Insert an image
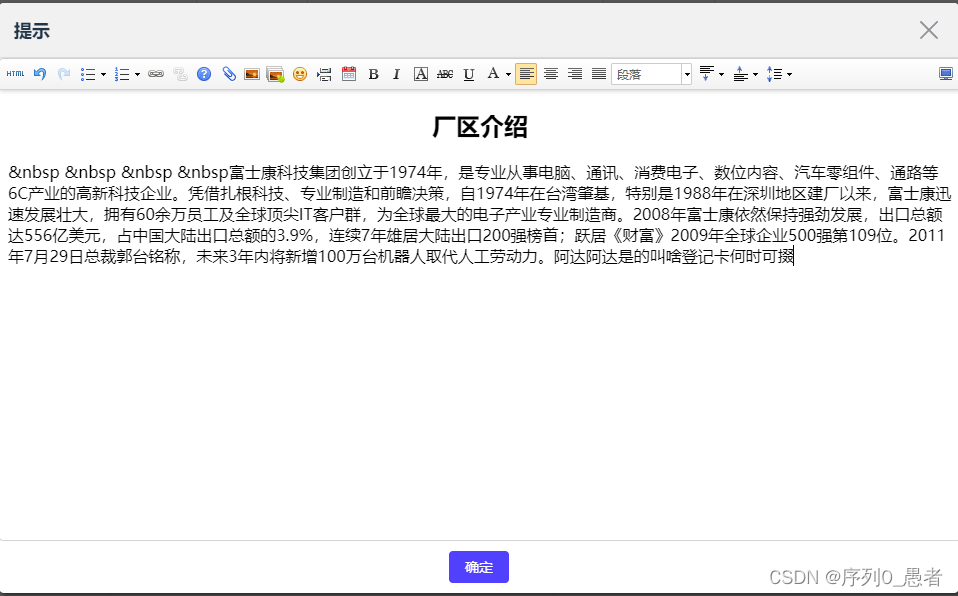Screen dimensions: 958x596 [x=251, y=73]
